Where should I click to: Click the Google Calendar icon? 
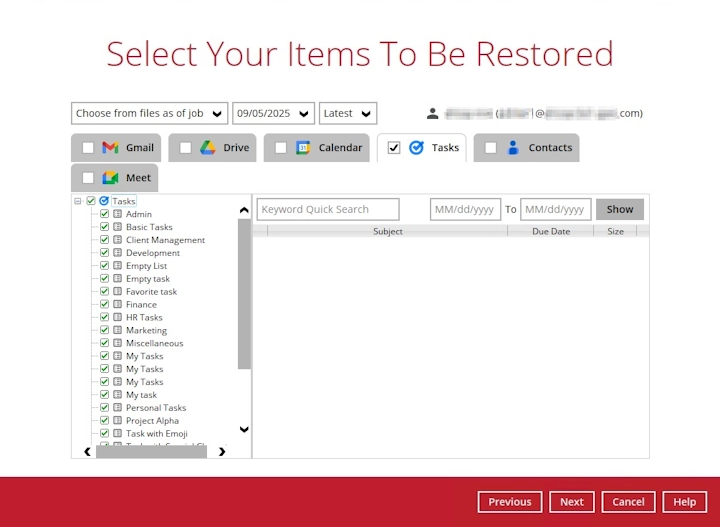point(303,148)
